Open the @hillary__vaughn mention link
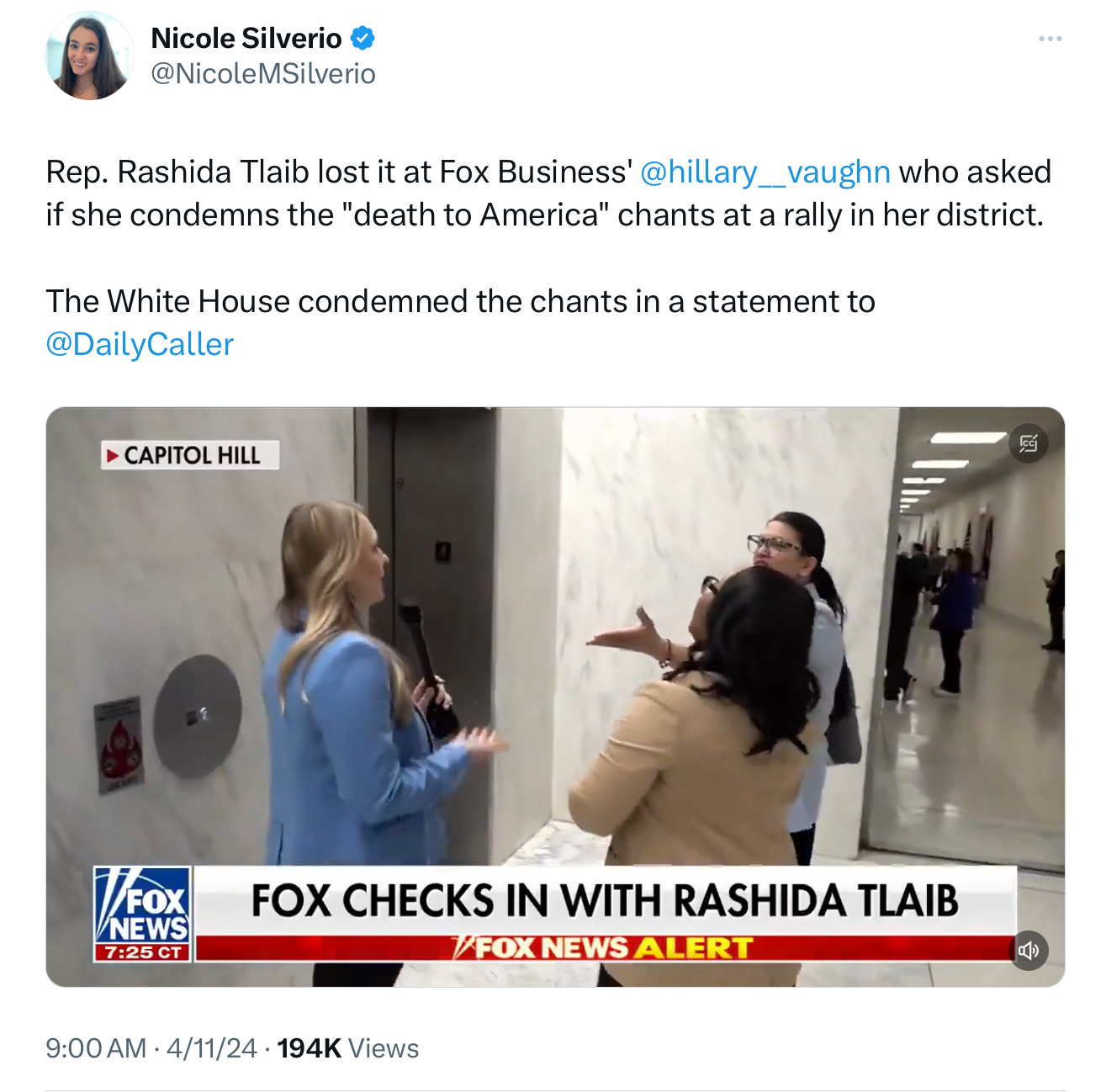The image size is (1106, 1092). (765, 172)
